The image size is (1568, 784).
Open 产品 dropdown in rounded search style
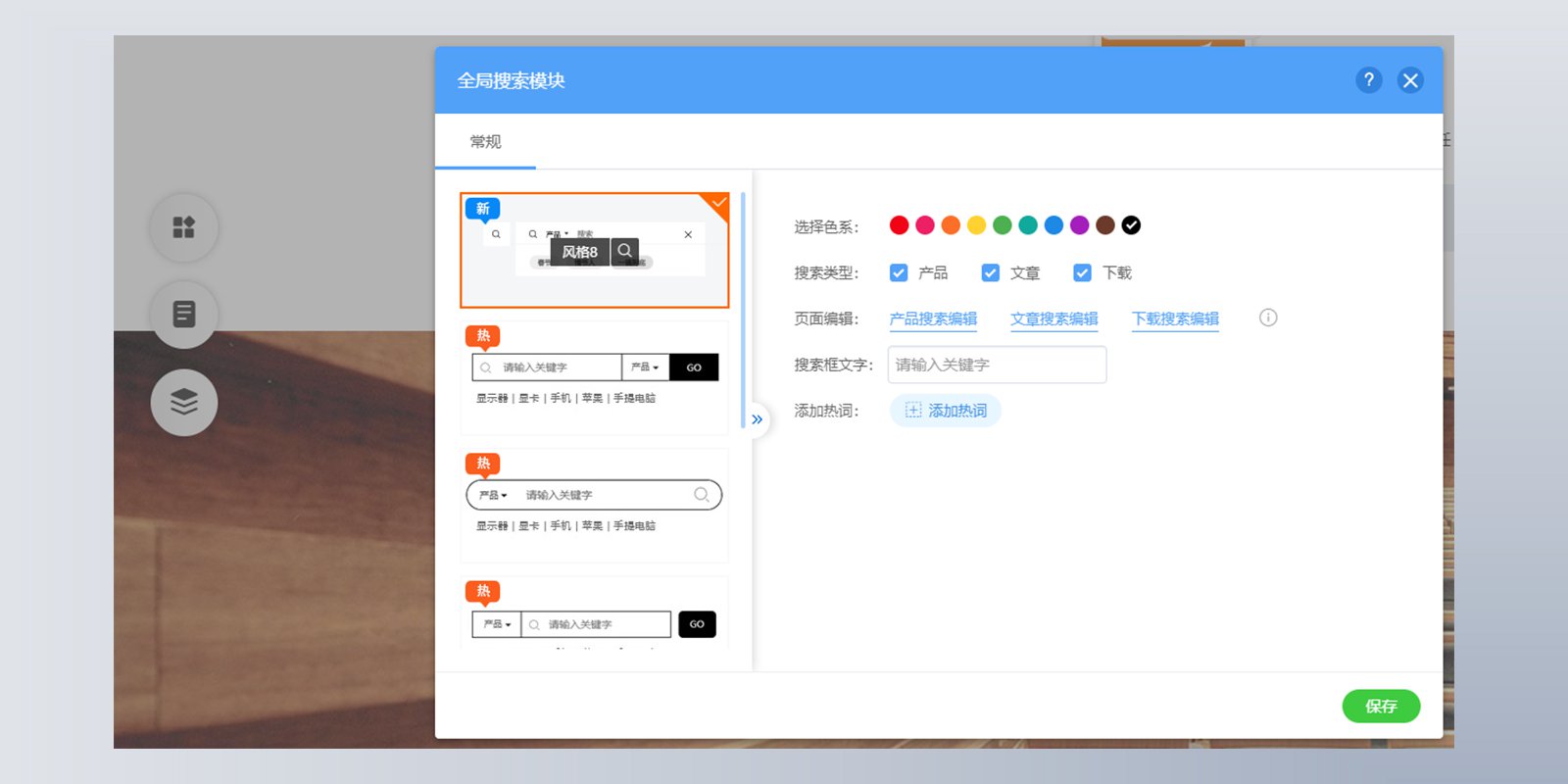[x=493, y=495]
